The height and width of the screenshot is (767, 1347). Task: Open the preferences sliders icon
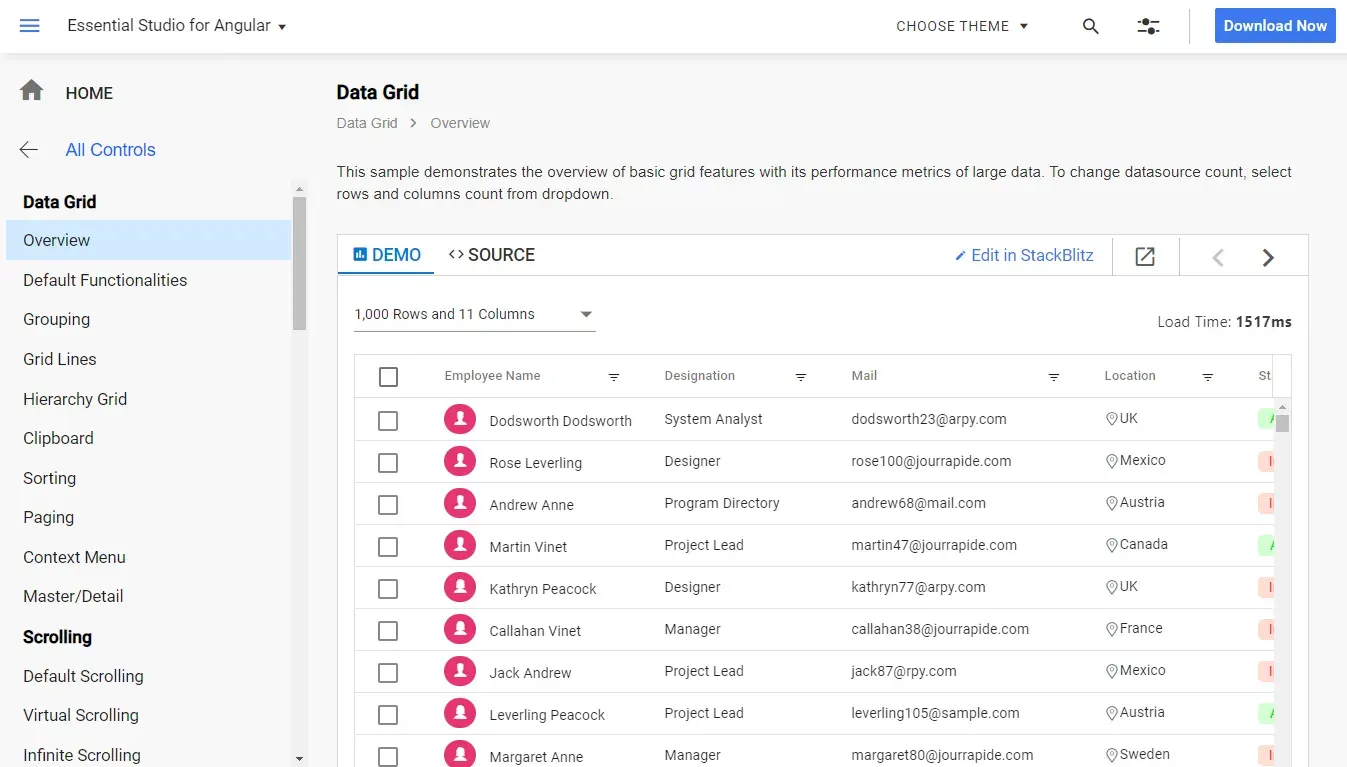pyautogui.click(x=1148, y=27)
